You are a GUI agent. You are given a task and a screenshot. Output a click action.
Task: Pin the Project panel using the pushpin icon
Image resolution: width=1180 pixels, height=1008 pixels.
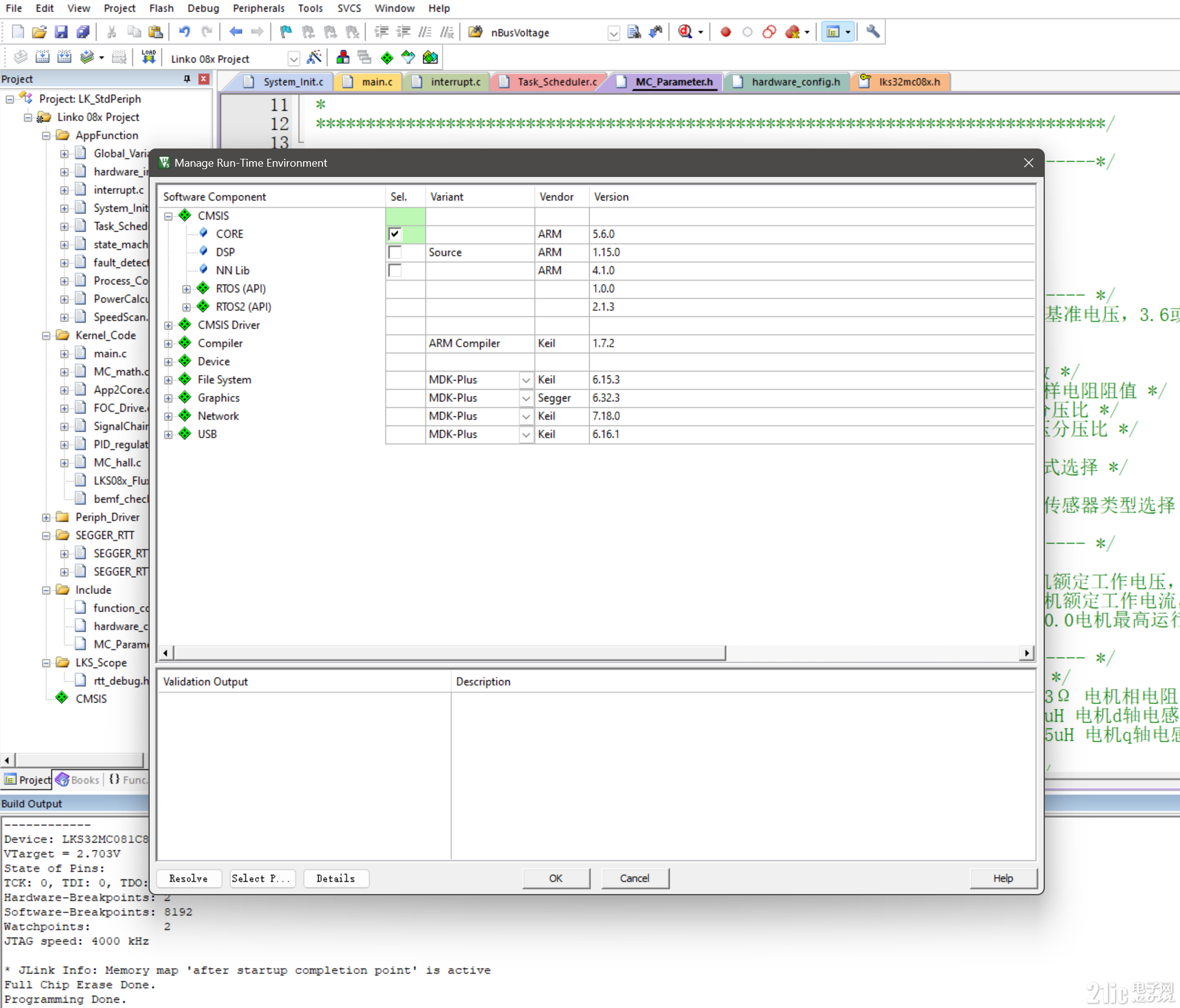coord(187,79)
